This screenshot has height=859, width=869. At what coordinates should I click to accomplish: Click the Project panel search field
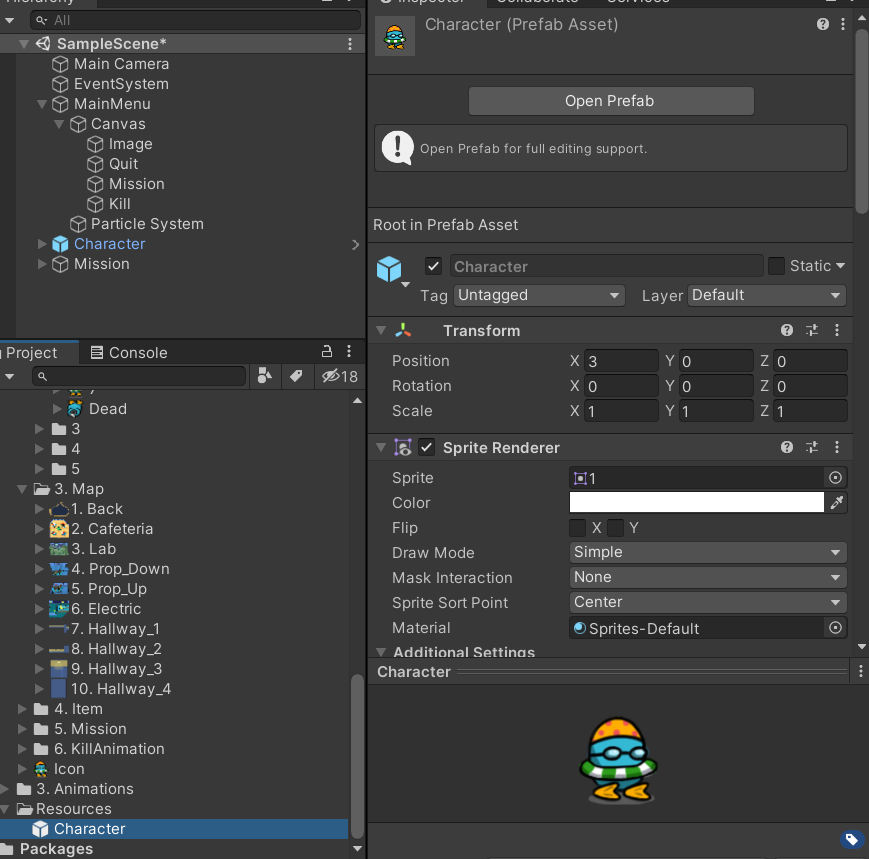139,376
